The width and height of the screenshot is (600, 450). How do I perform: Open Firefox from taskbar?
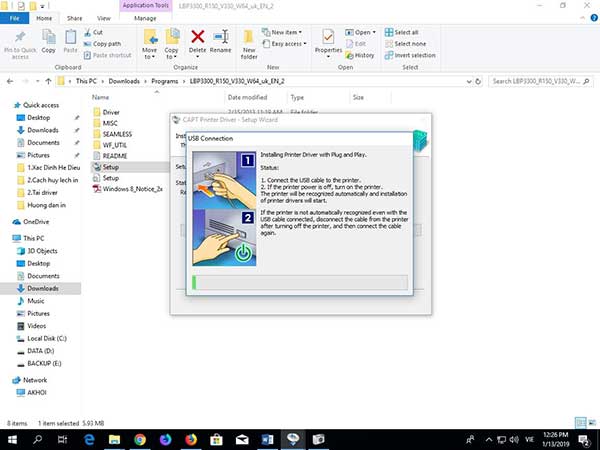pos(191,440)
